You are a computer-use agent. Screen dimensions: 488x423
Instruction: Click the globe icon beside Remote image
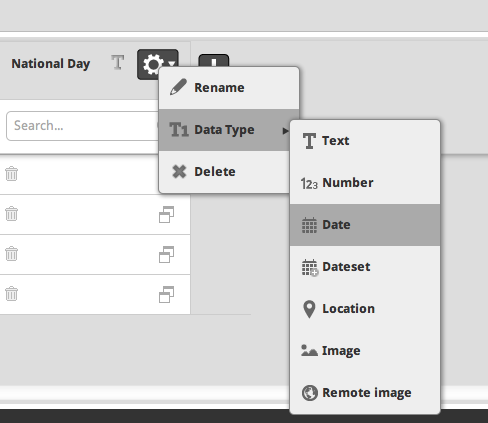(x=310, y=393)
